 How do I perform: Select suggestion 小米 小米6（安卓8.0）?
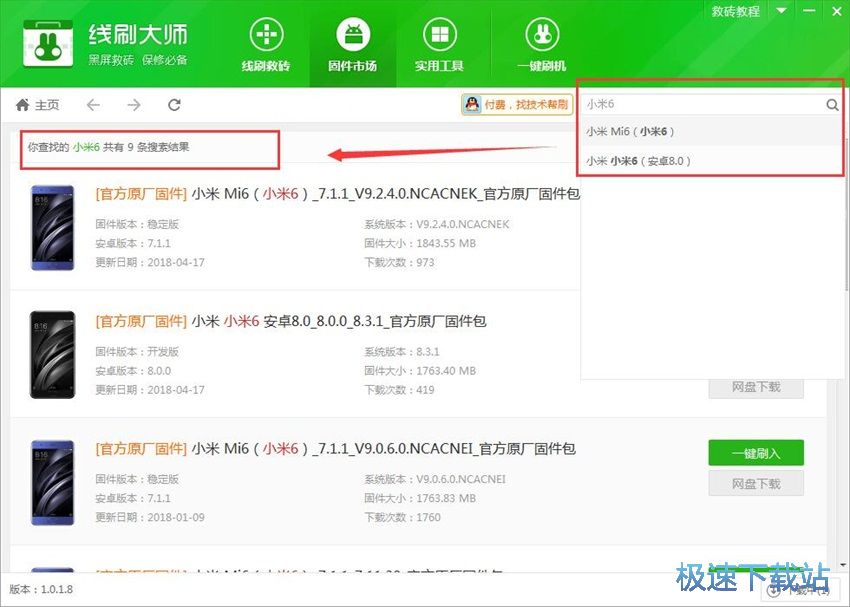pyautogui.click(x=711, y=161)
